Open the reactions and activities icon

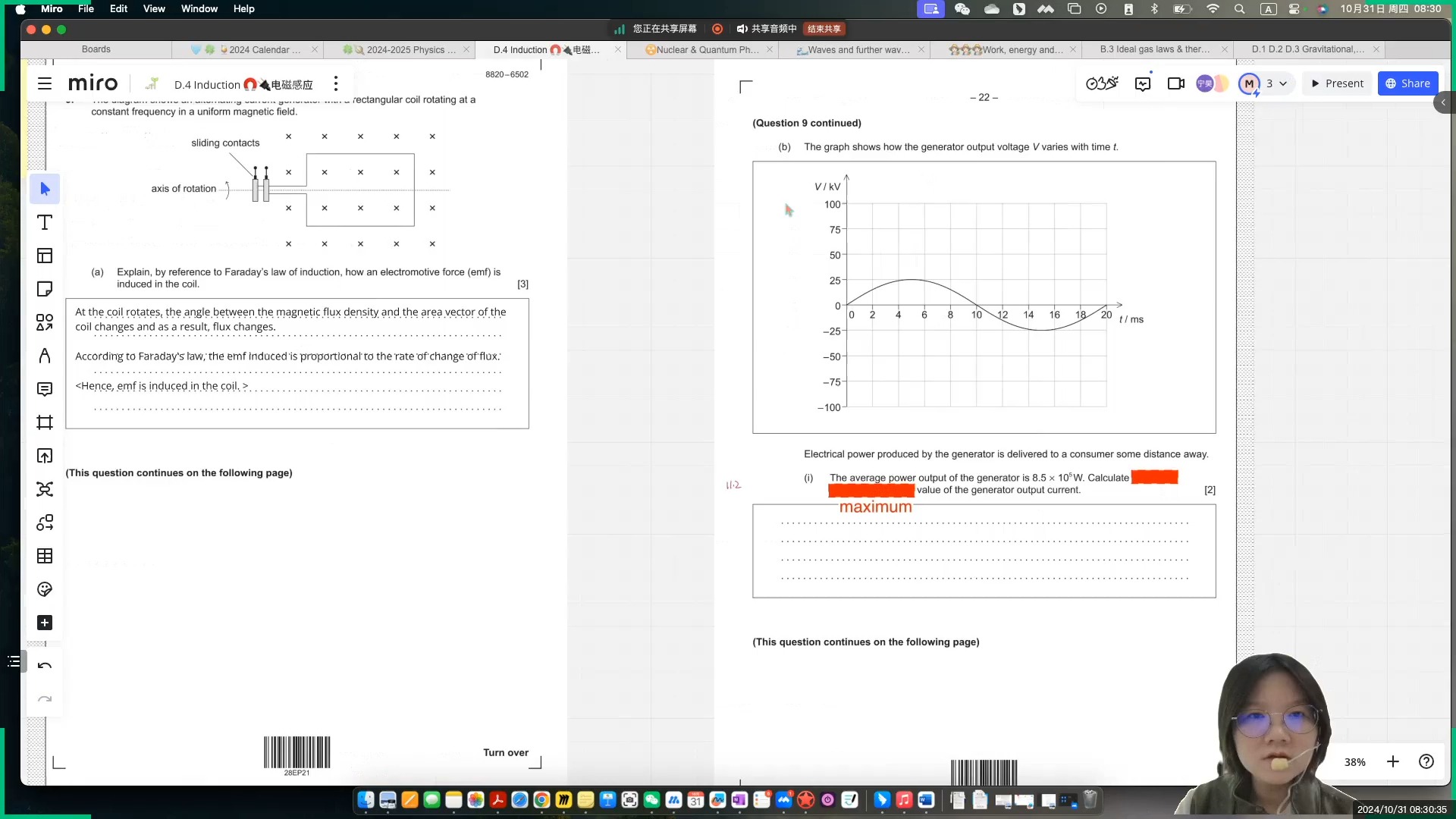[1102, 83]
